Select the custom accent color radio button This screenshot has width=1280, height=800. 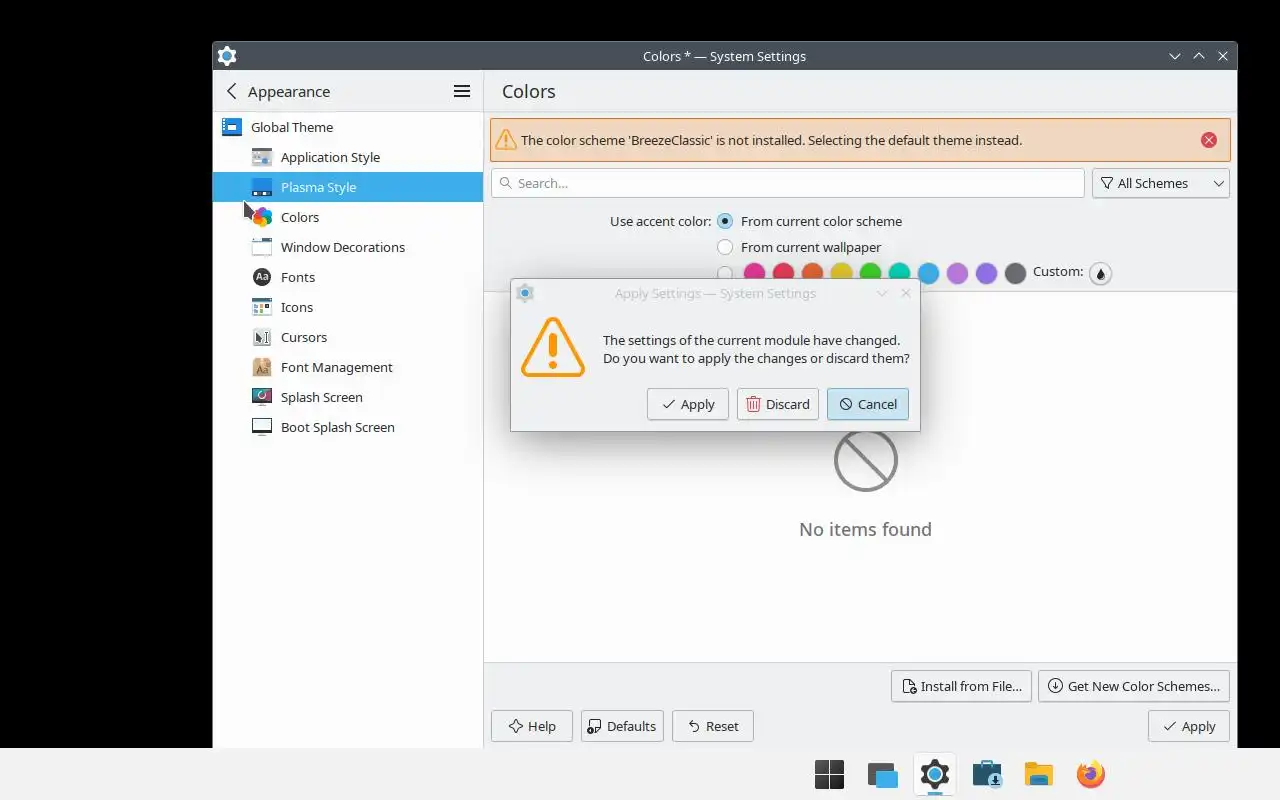pyautogui.click(x=725, y=273)
